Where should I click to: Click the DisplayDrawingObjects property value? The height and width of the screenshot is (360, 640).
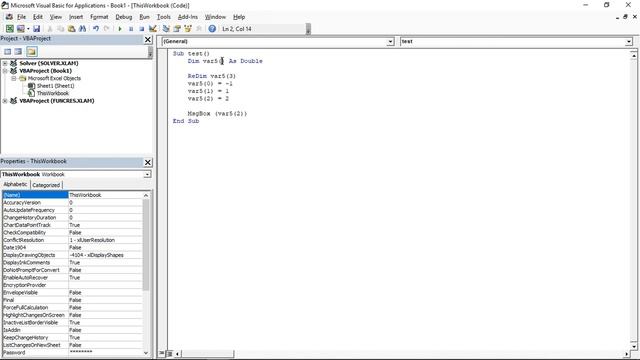105,255
